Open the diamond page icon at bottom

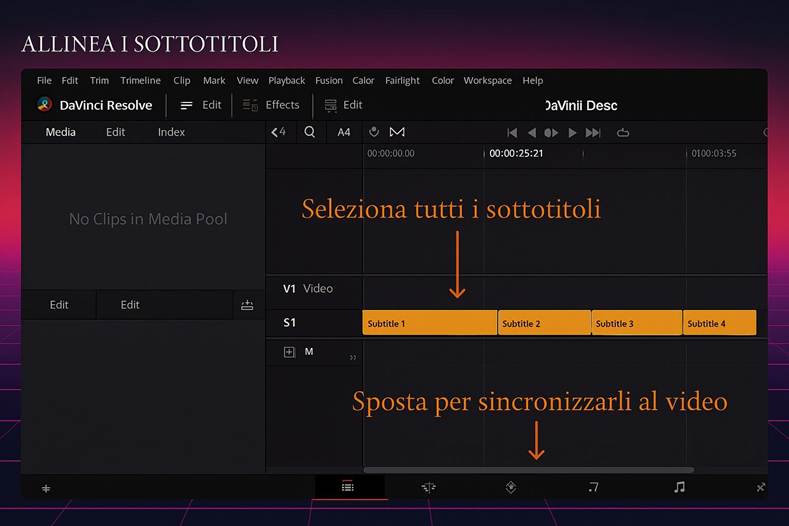click(511, 487)
